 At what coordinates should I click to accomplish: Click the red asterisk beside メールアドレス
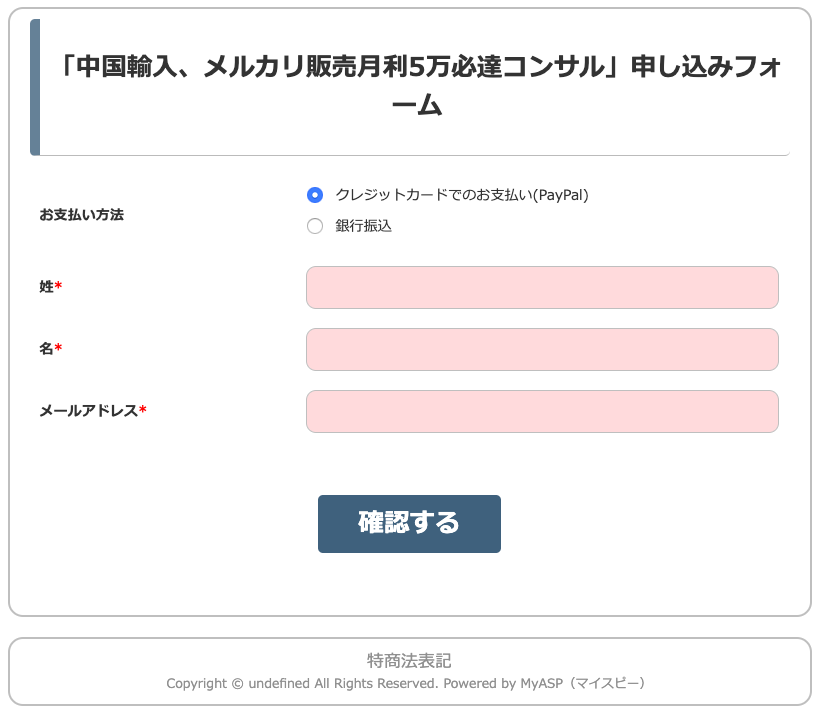pyautogui.click(x=143, y=411)
